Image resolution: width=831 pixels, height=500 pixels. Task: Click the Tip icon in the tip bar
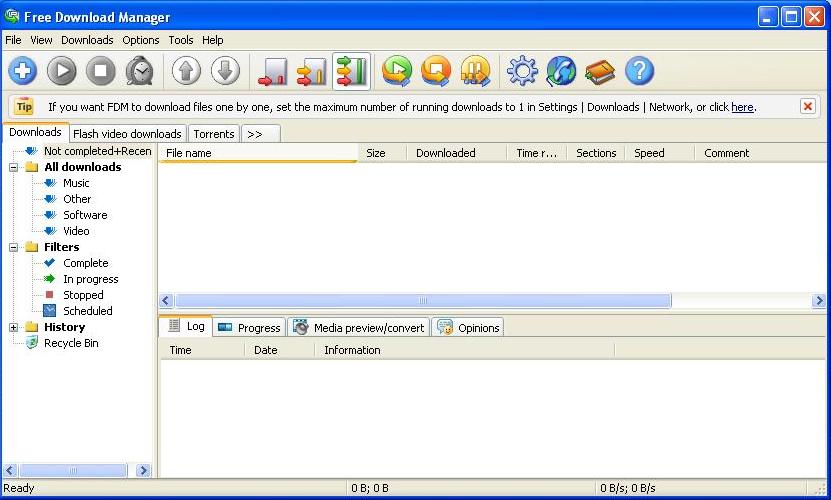[x=24, y=107]
